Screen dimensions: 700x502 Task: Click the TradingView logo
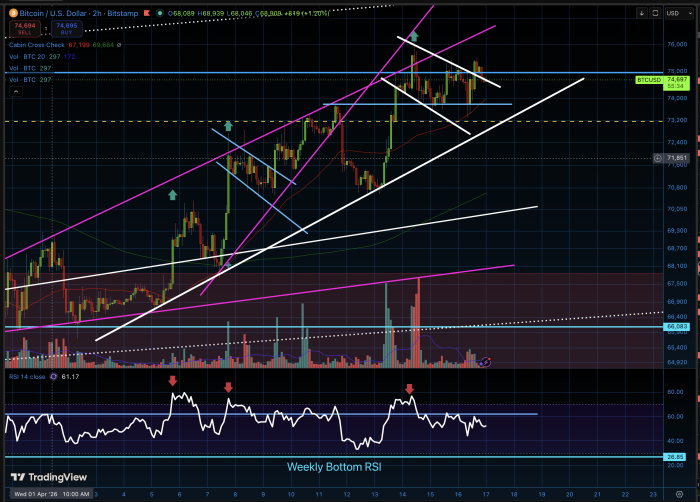pos(48,477)
